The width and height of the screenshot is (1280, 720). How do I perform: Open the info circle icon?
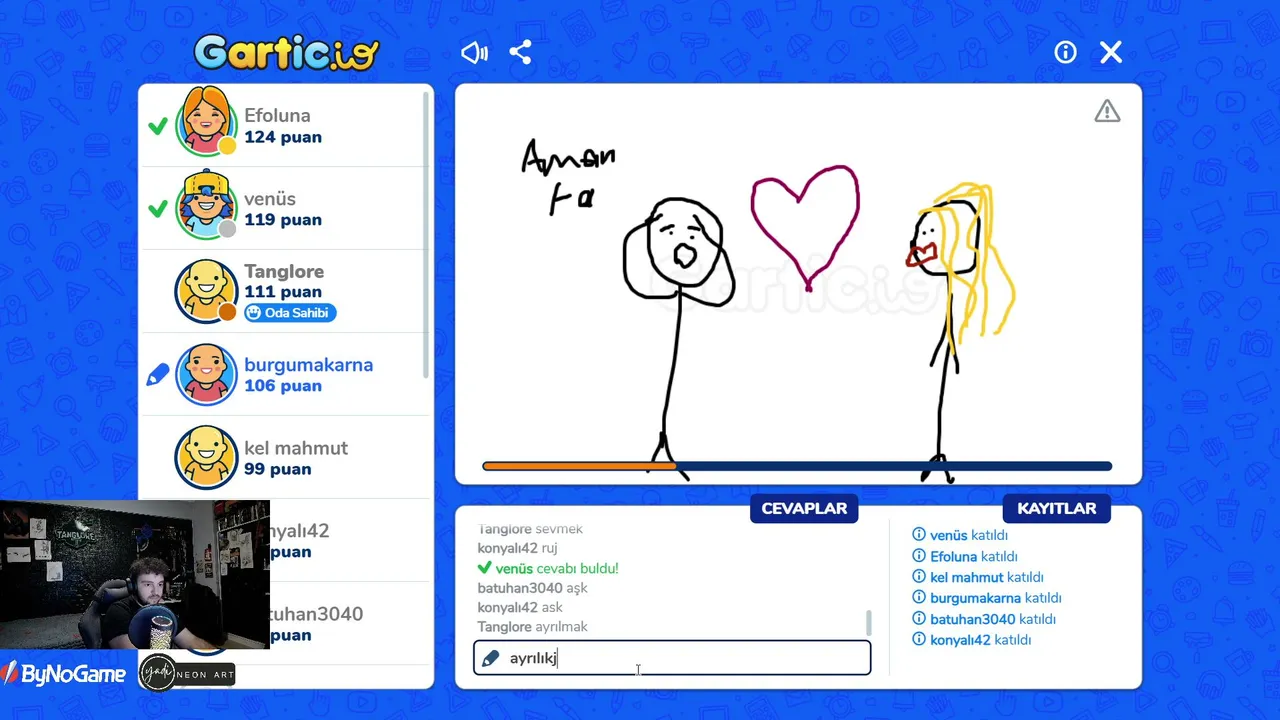coord(1065,53)
